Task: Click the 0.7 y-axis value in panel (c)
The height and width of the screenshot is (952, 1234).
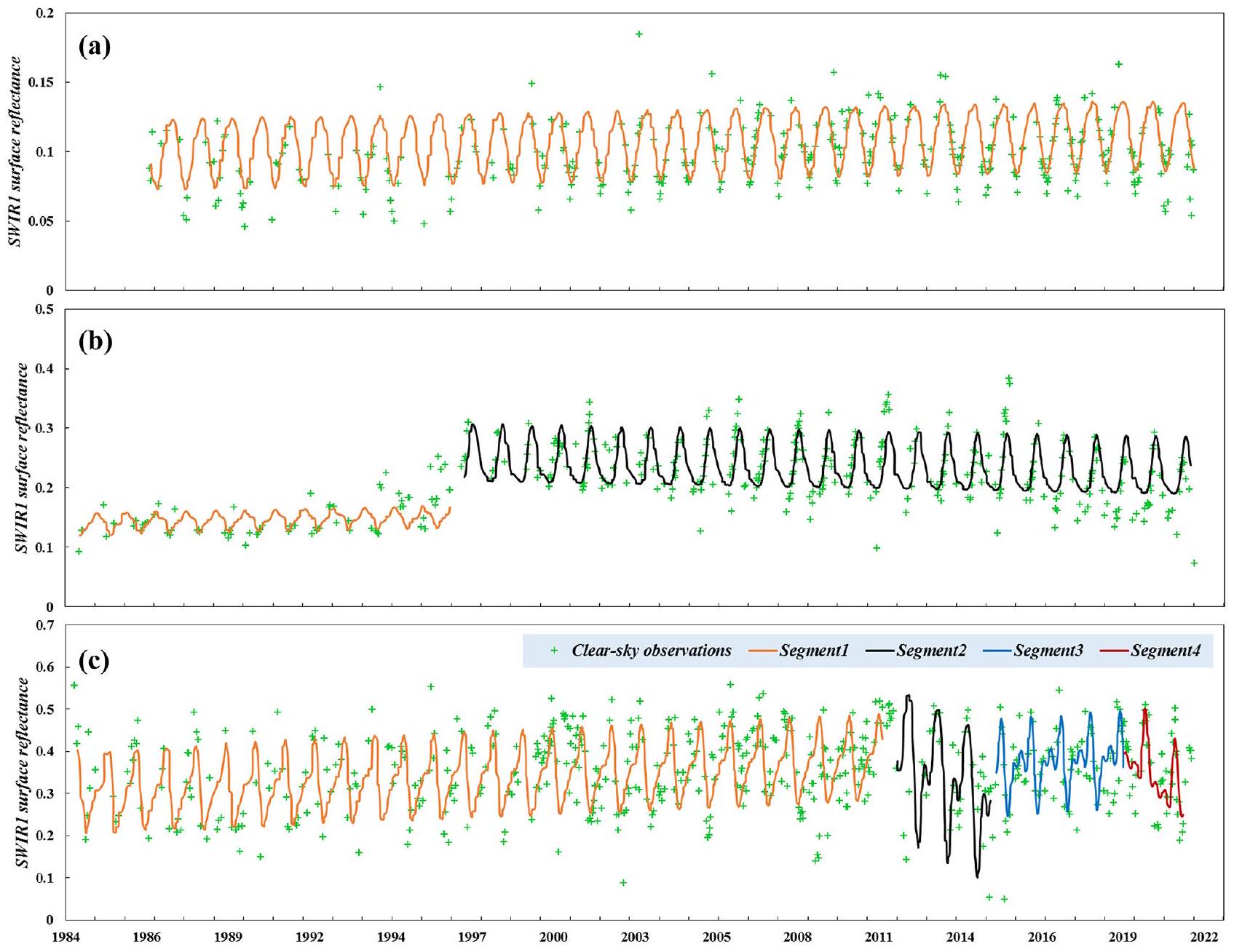Action: 45,624
